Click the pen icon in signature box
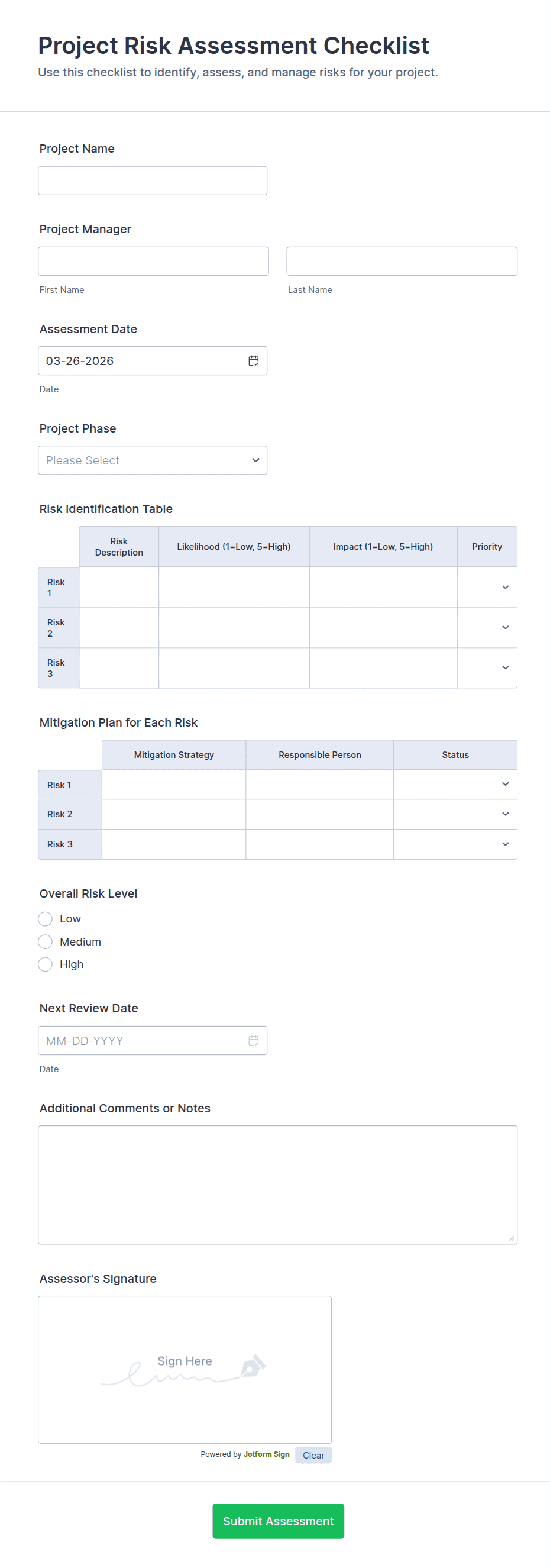Viewport: 550px width, 1568px height. pyautogui.click(x=253, y=1365)
